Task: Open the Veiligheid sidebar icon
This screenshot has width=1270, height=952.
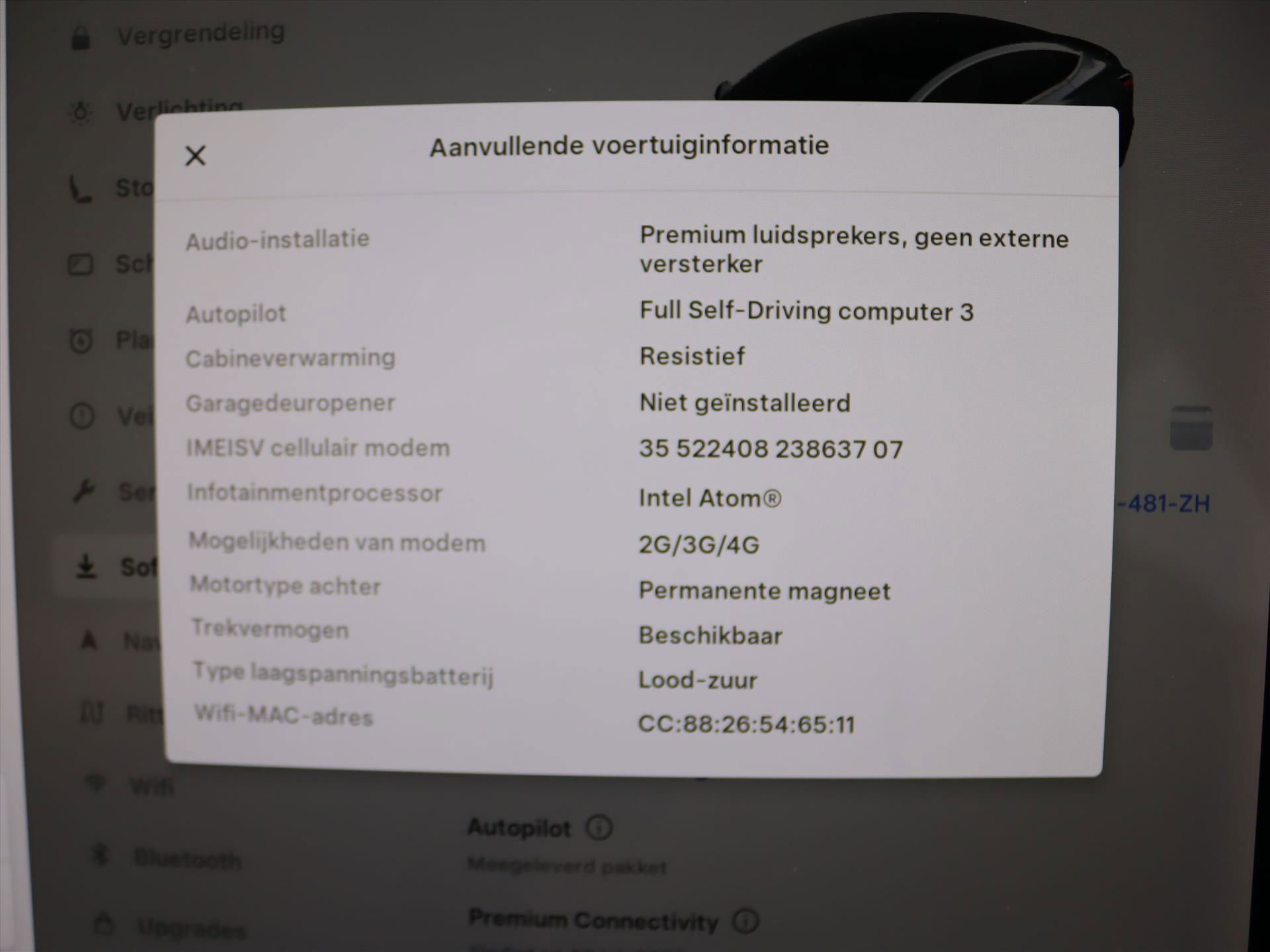Action: click(x=82, y=416)
